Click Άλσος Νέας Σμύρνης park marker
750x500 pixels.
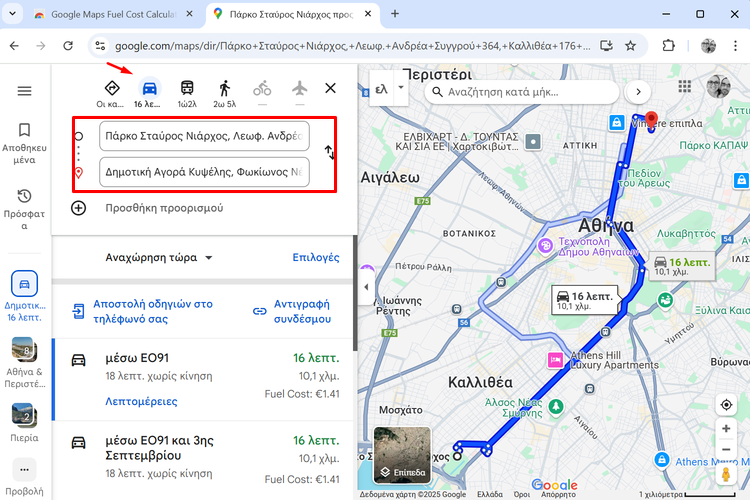coord(555,407)
